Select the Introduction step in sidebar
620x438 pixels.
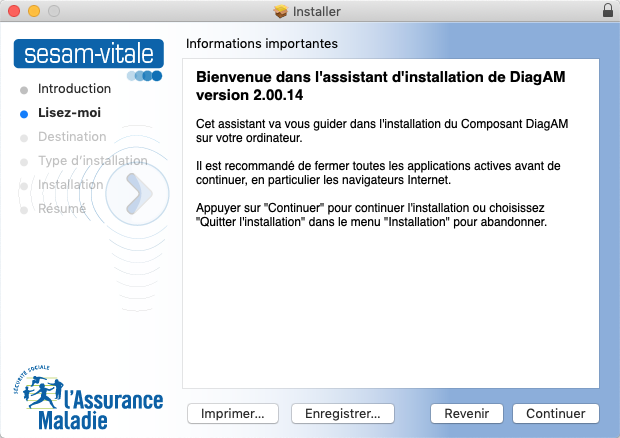click(74, 89)
